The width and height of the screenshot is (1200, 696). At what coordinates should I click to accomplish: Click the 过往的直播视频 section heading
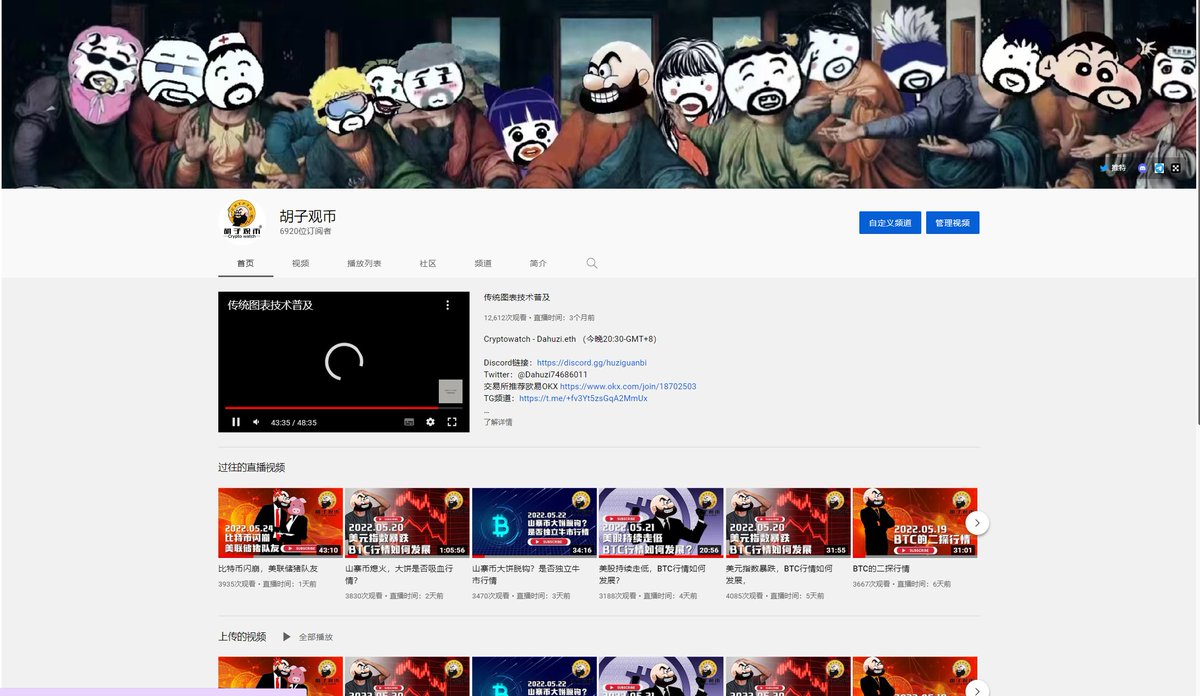251,467
